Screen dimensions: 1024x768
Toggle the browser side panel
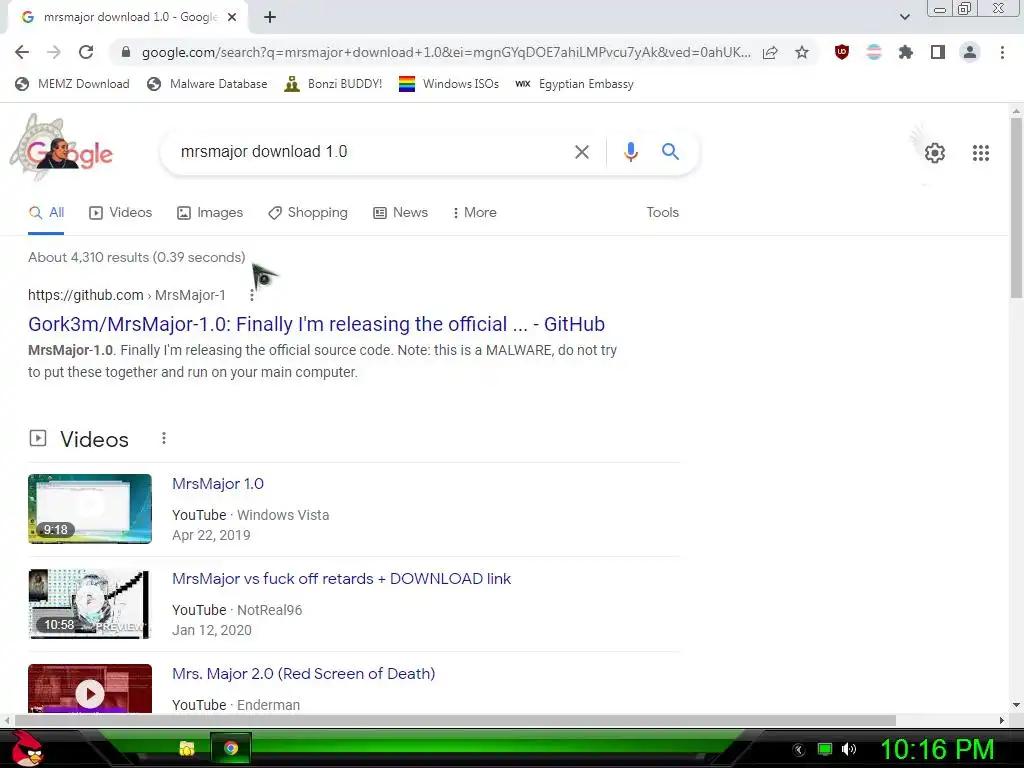point(938,52)
